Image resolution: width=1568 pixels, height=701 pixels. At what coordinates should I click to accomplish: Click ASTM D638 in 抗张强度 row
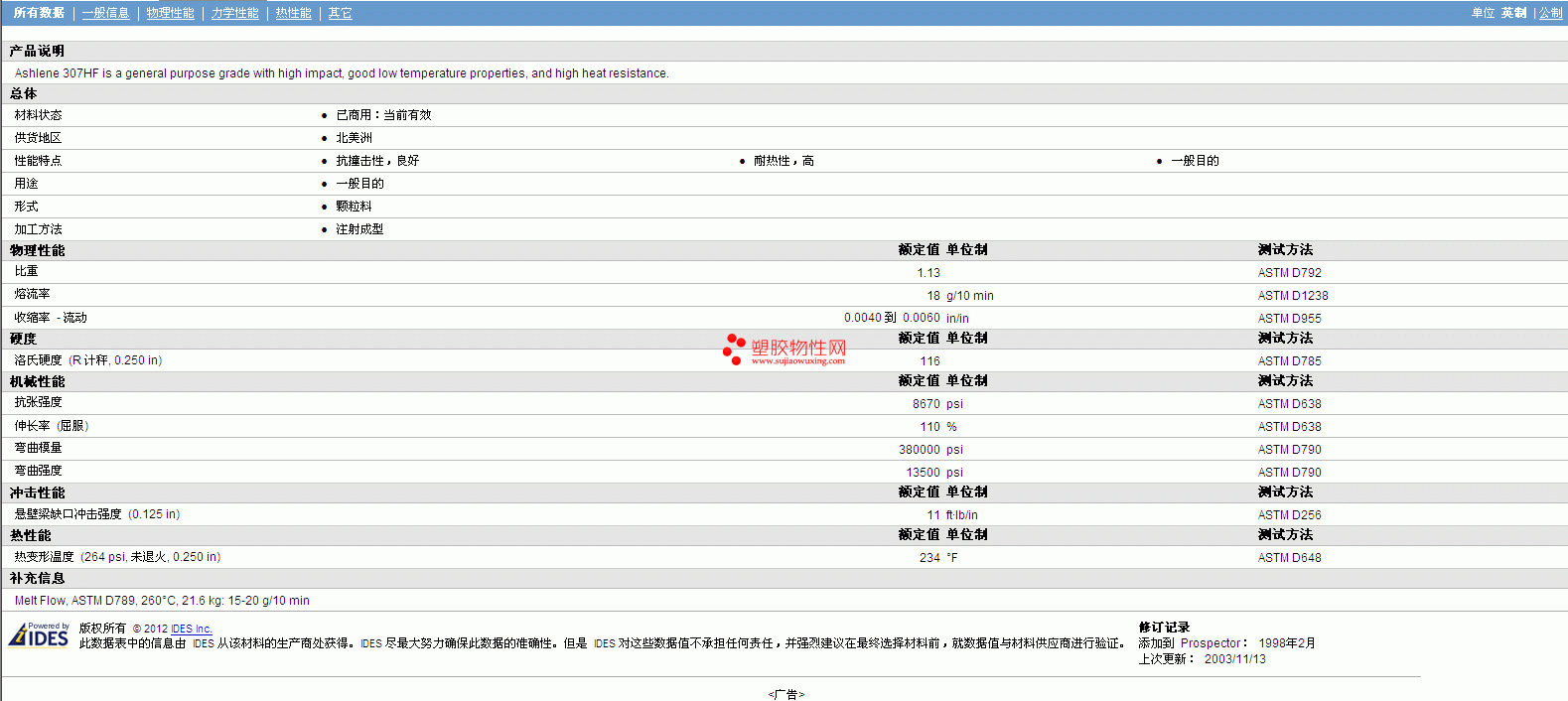1290,404
